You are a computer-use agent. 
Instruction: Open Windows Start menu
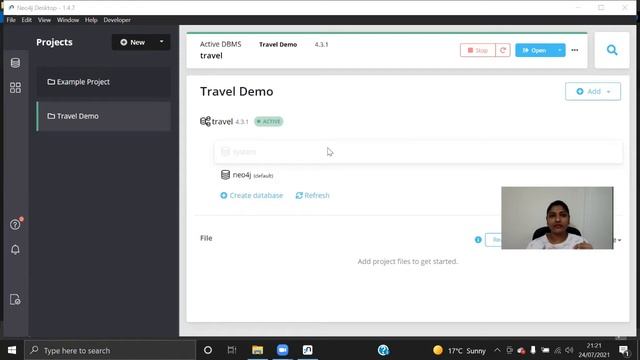click(12, 350)
